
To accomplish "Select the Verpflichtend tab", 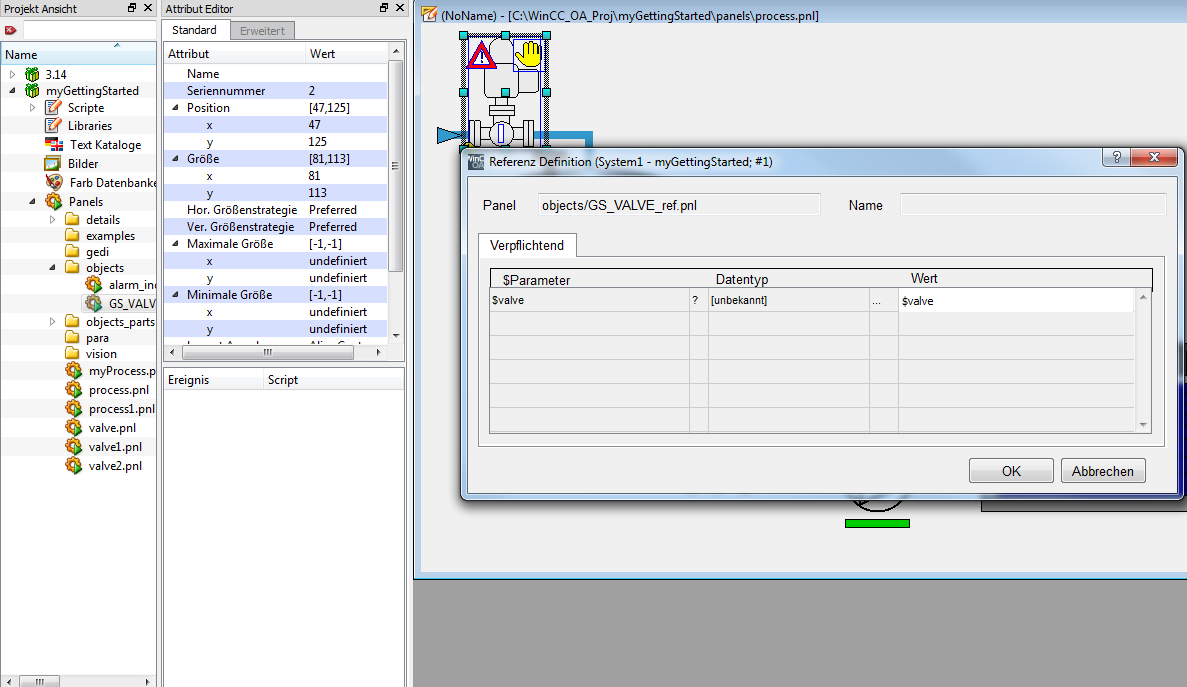I will pyautogui.click(x=526, y=246).
